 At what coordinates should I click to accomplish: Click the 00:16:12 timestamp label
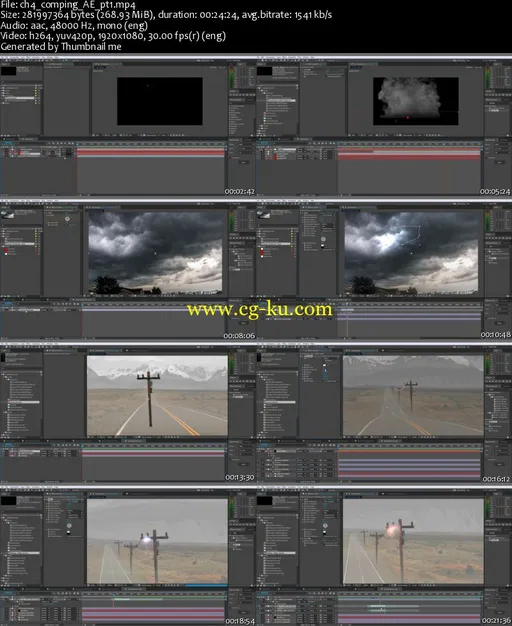click(496, 479)
